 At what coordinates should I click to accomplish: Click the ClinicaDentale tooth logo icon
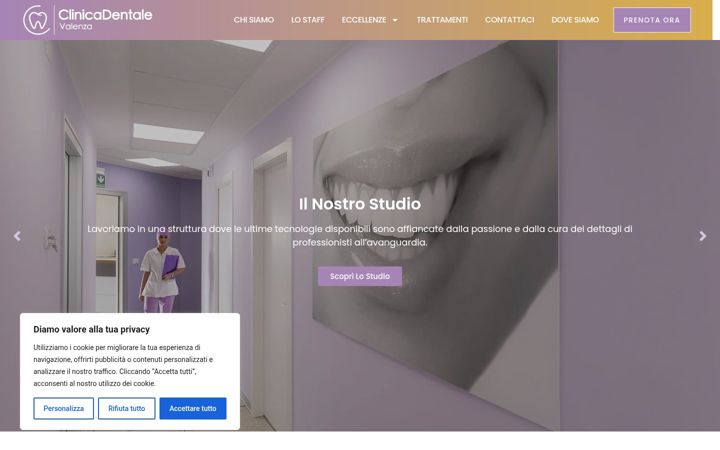click(36, 20)
